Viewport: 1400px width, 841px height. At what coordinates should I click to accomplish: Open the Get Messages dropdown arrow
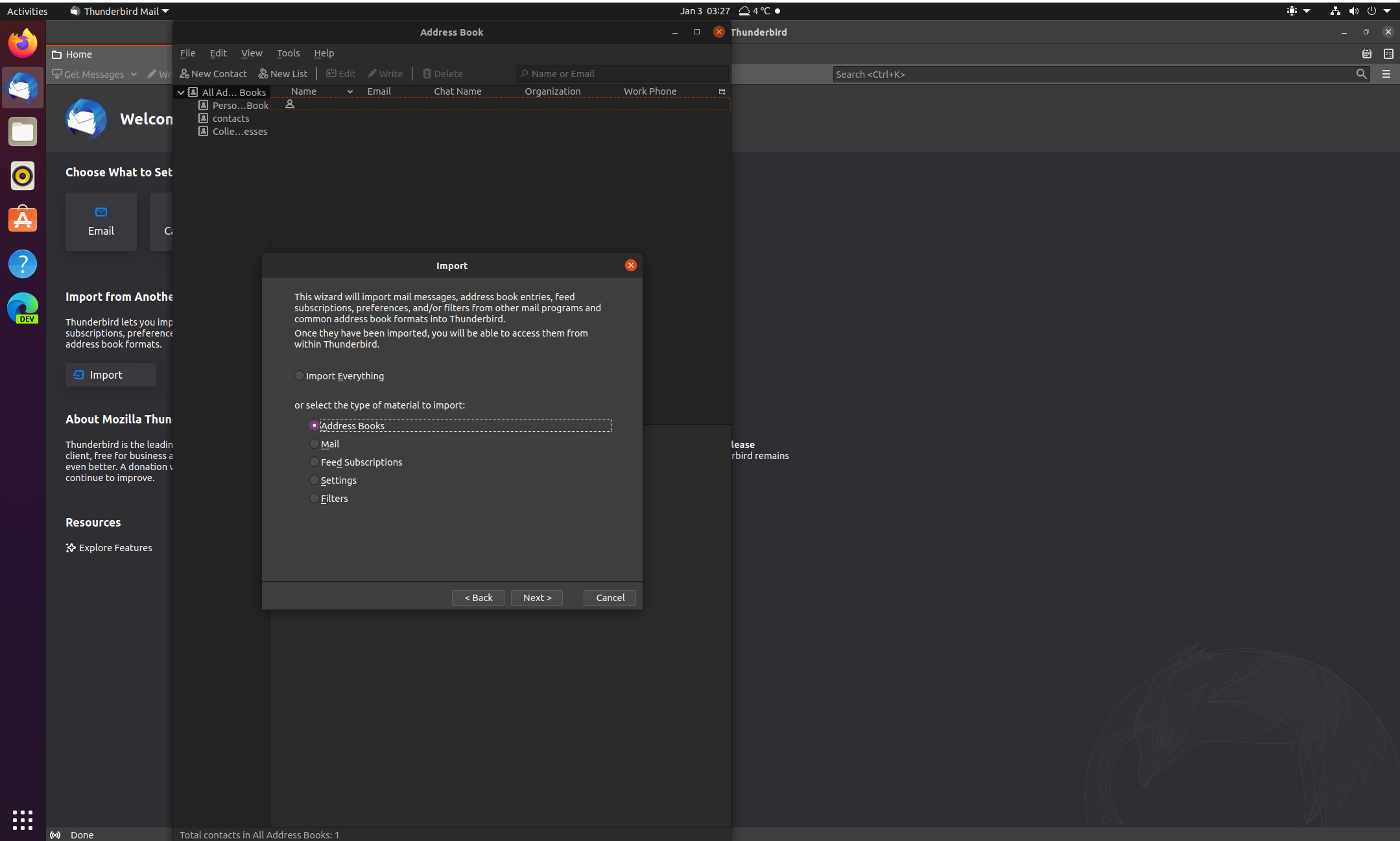coord(134,74)
